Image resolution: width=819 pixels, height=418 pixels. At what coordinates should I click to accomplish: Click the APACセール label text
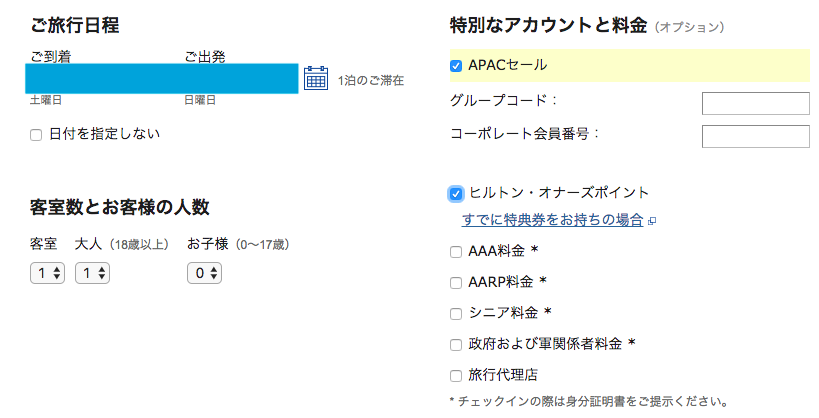(x=508, y=65)
